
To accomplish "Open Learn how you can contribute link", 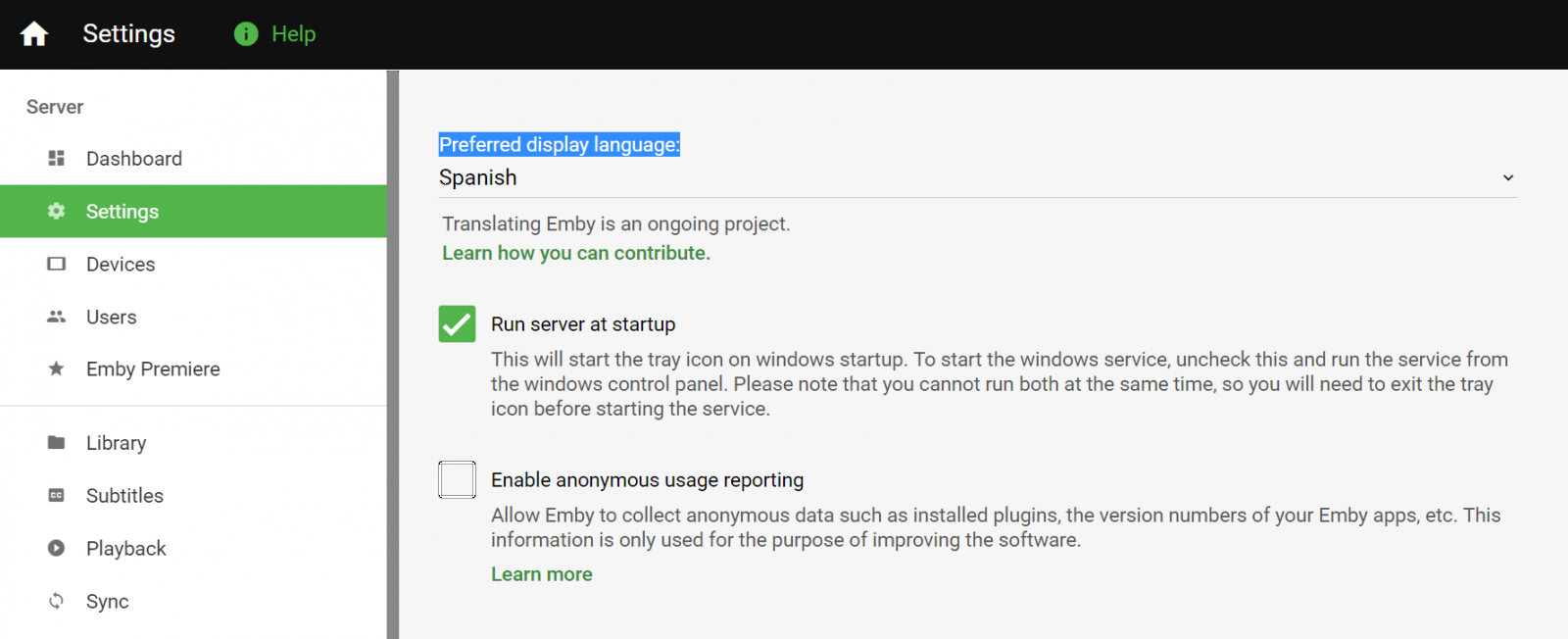I will click(x=576, y=253).
